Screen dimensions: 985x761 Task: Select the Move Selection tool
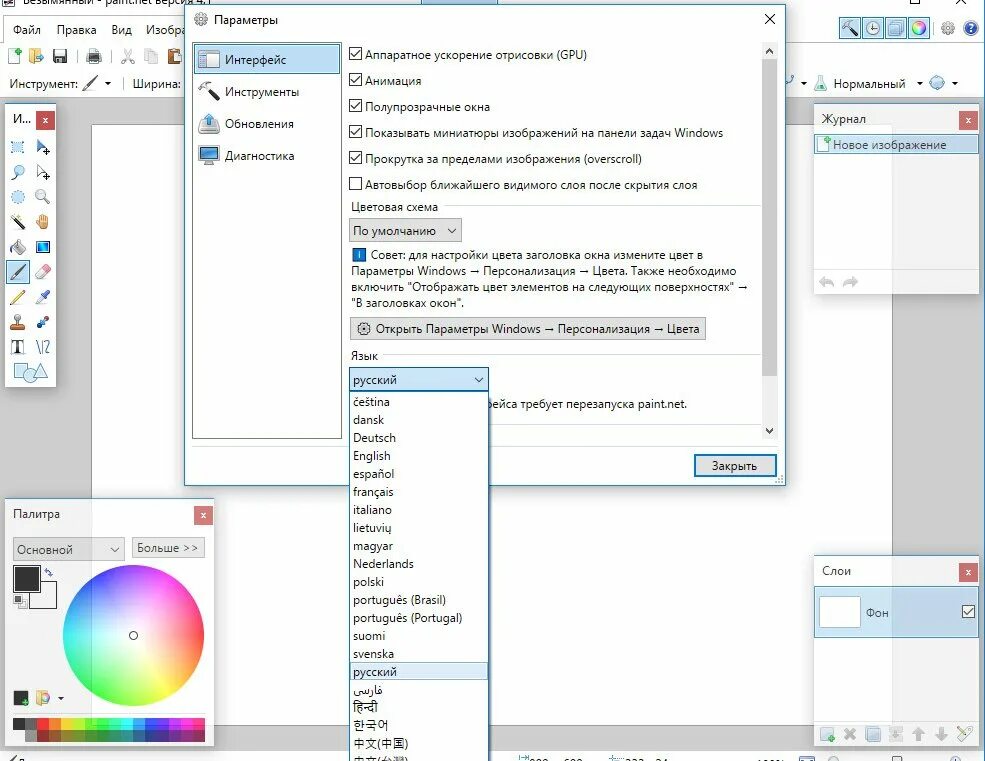click(43, 172)
